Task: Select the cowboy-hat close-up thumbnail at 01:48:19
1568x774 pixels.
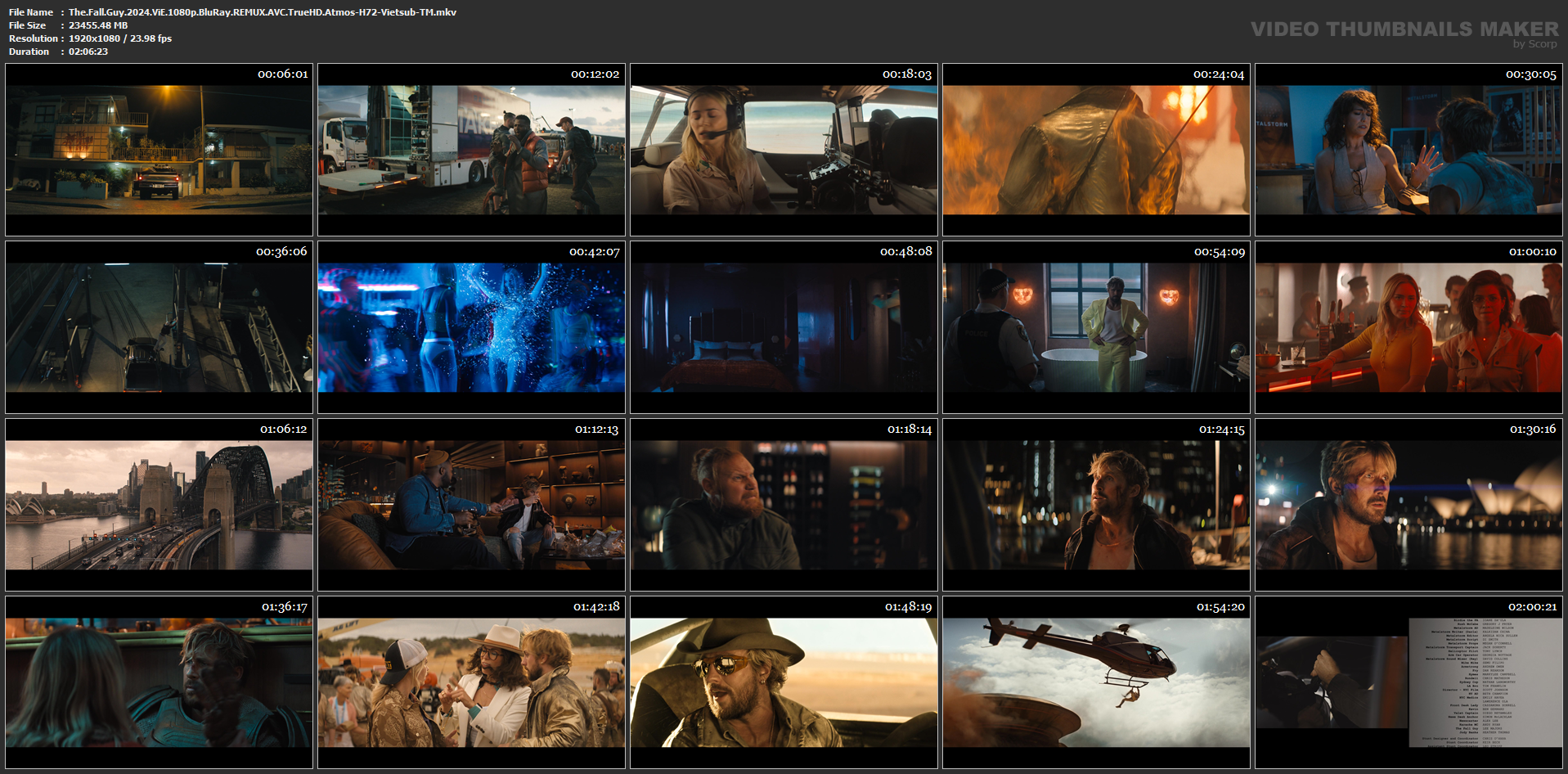Action: (x=784, y=682)
